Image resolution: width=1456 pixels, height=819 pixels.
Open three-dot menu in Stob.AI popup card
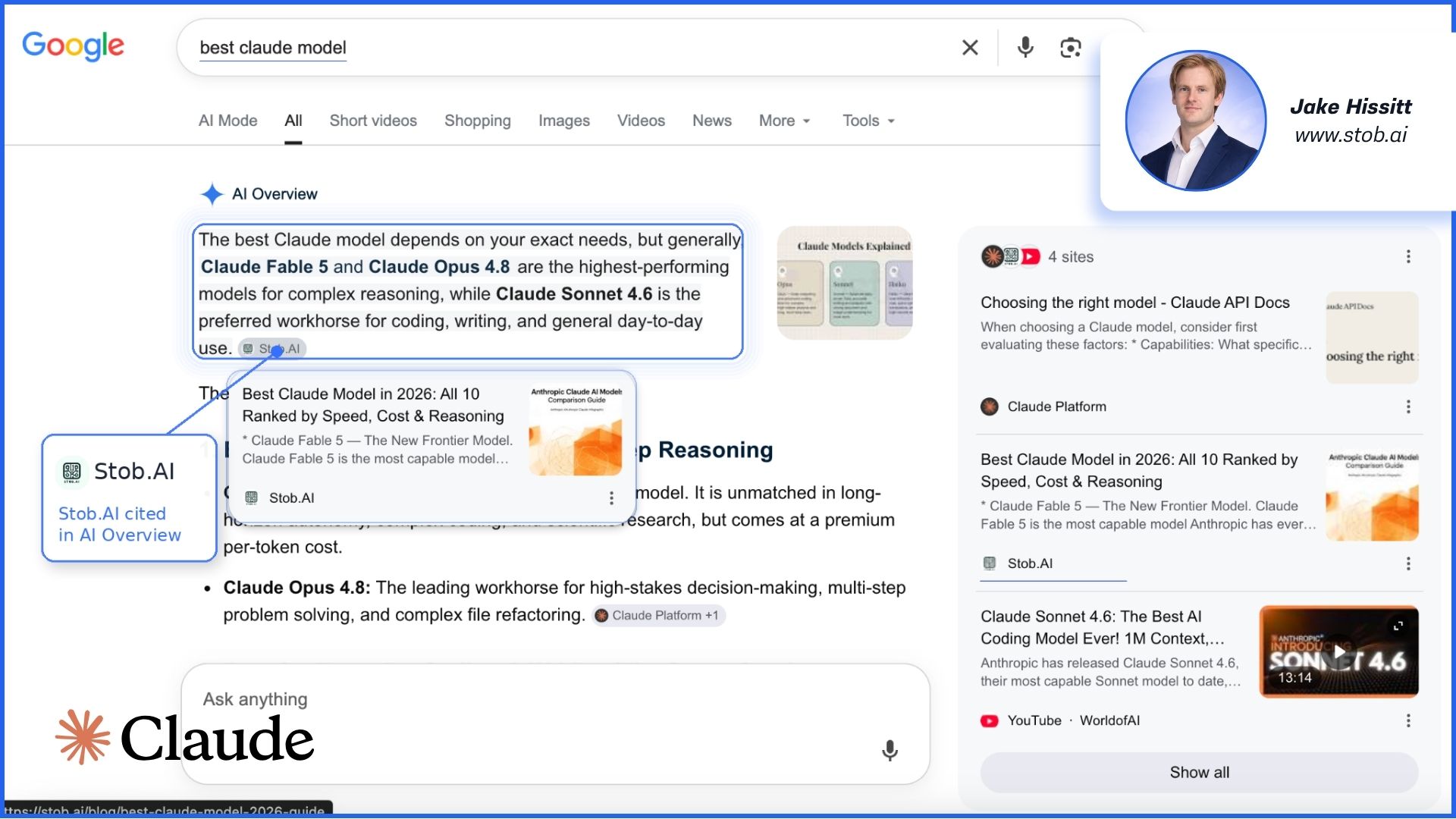(611, 498)
